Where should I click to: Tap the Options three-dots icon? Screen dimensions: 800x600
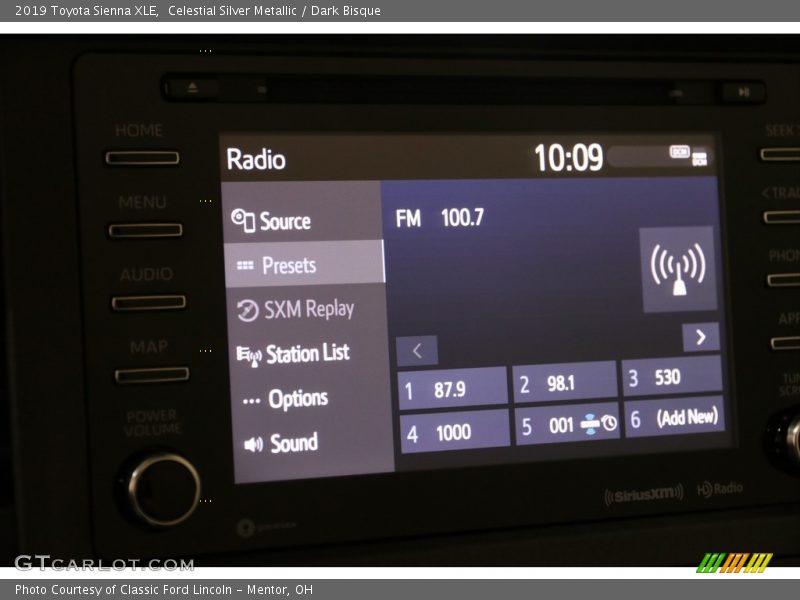tap(251, 400)
